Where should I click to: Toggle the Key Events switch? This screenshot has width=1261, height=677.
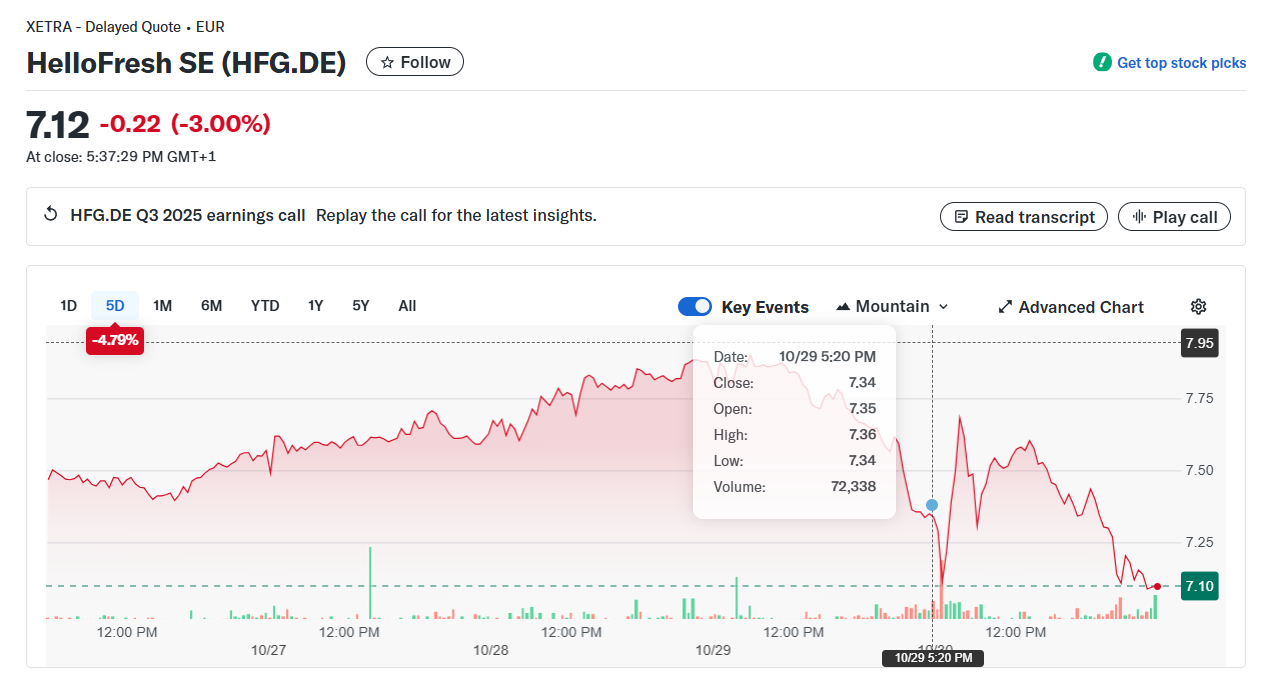point(695,307)
